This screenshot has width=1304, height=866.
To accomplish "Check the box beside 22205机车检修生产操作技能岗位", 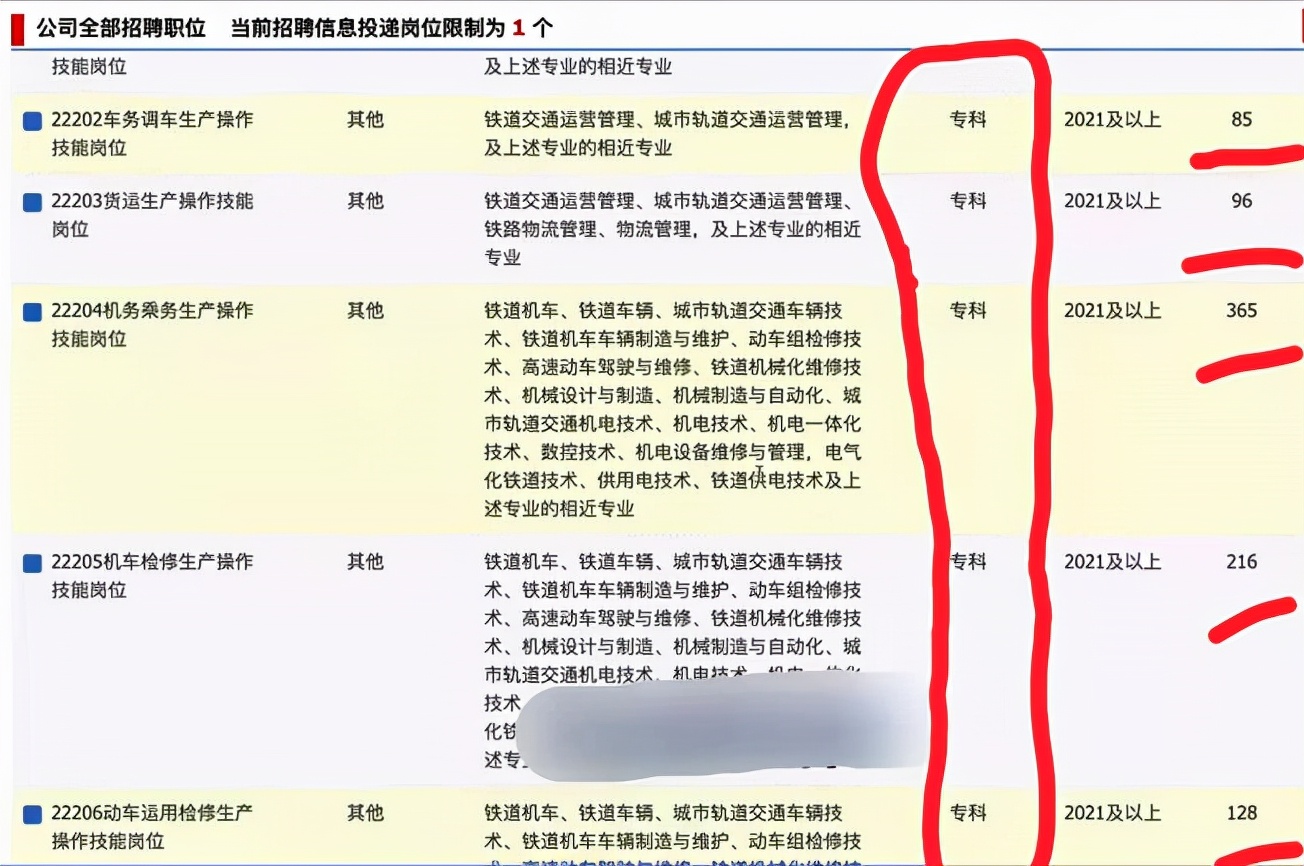I will point(32,564).
